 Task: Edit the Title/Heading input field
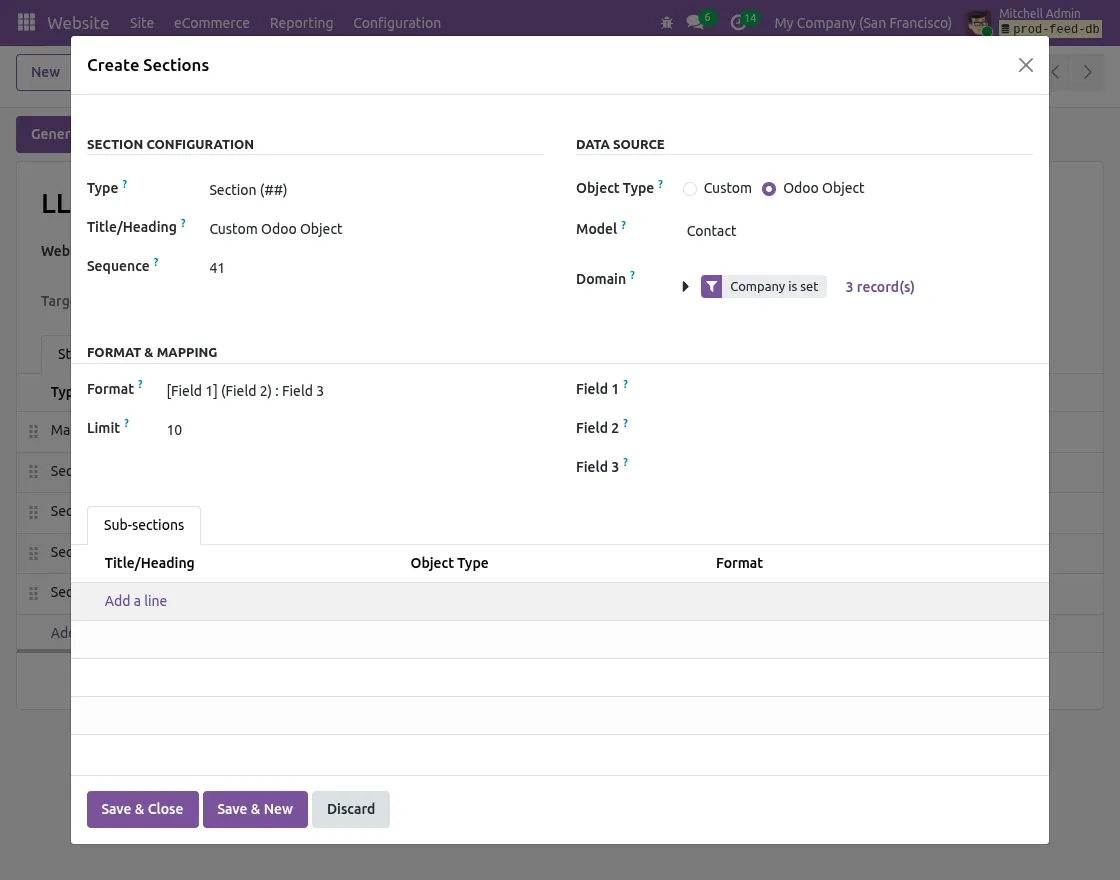coord(376,229)
